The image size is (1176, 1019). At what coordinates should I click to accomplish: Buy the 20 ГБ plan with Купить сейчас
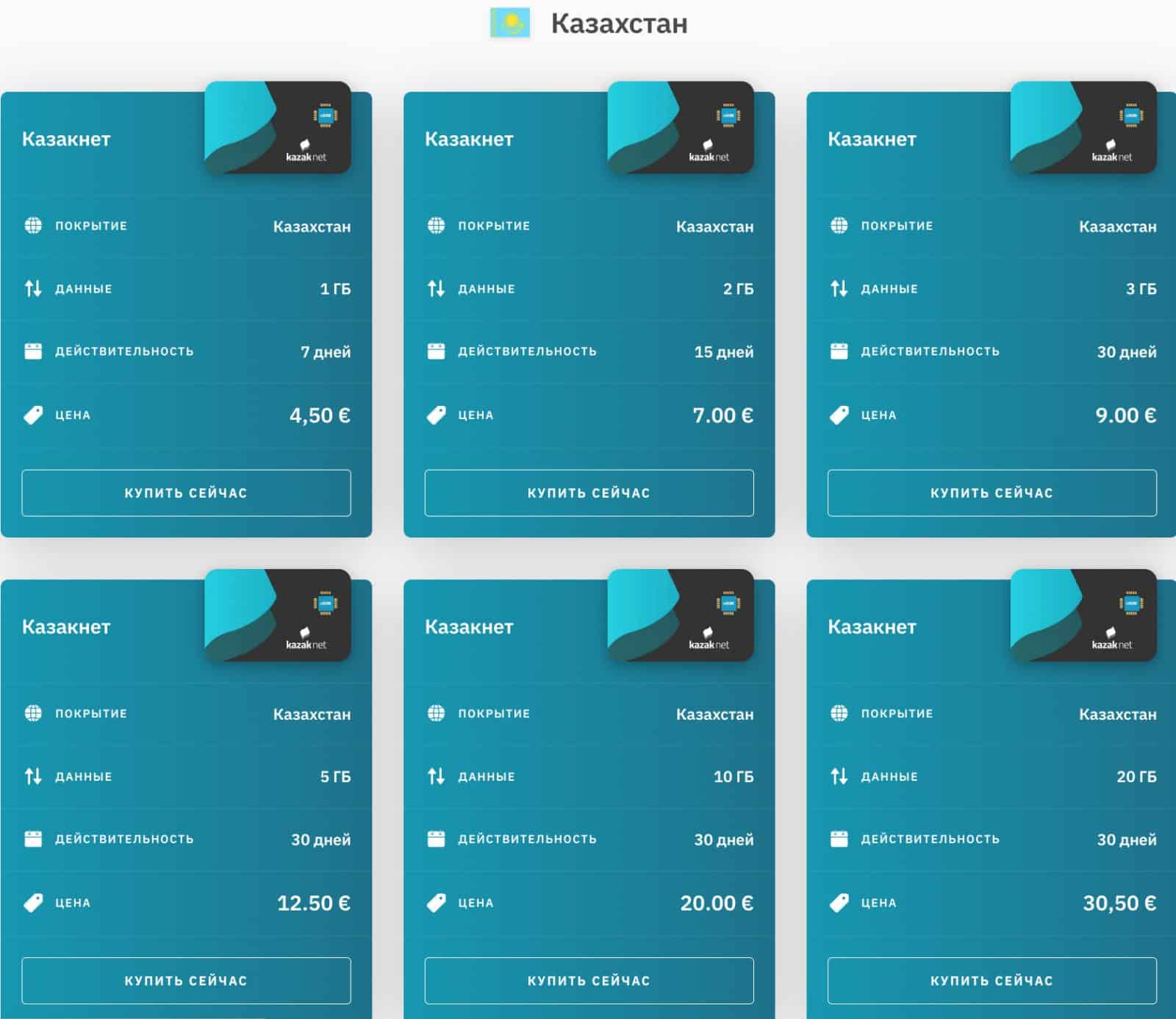click(992, 980)
